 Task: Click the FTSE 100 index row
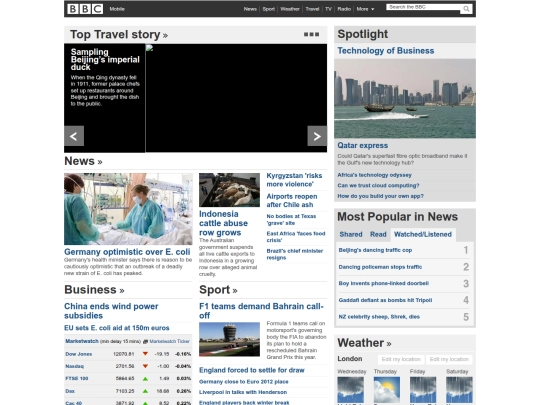coord(128,378)
